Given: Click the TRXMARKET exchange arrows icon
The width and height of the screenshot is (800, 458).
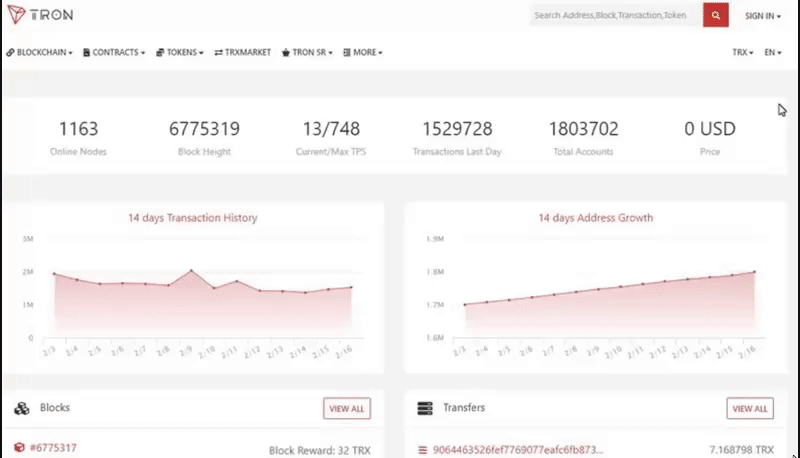Looking at the screenshot, I should (x=218, y=53).
